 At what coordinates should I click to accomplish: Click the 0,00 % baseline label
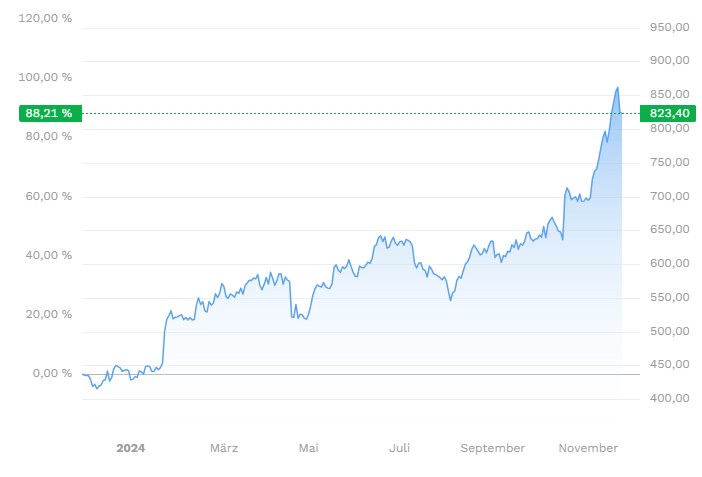coord(52,374)
